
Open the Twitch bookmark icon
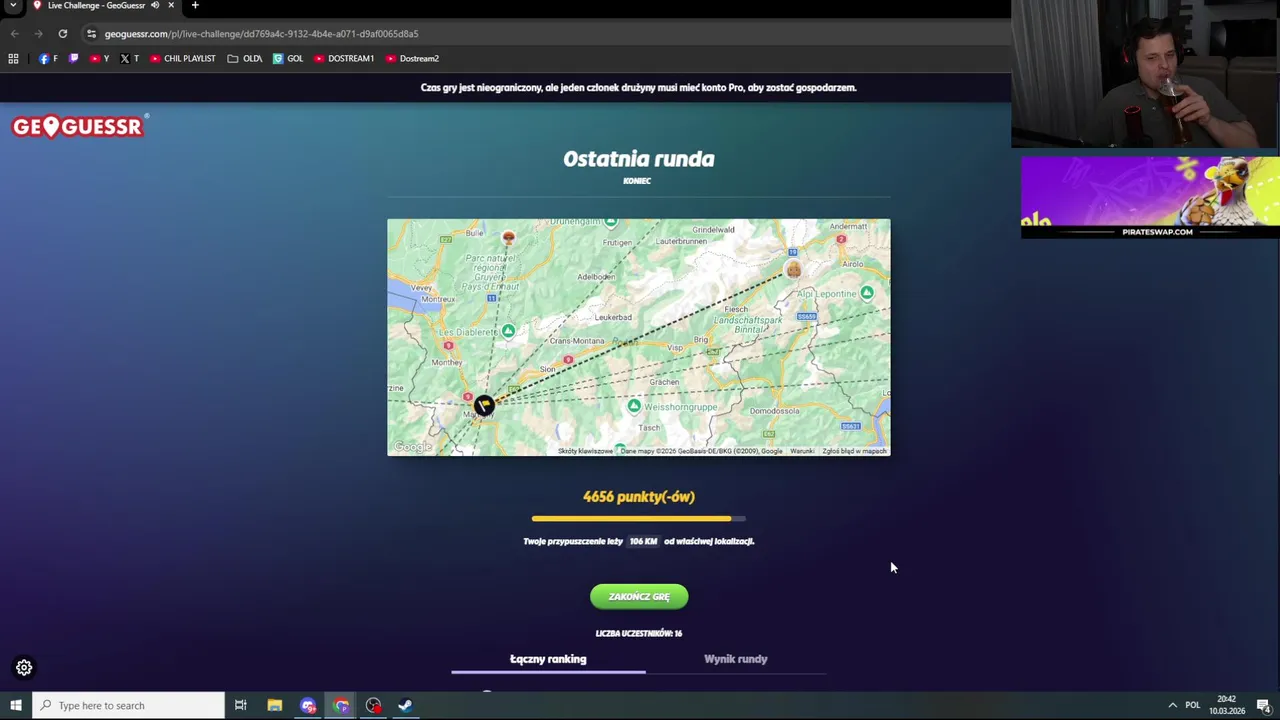73,59
